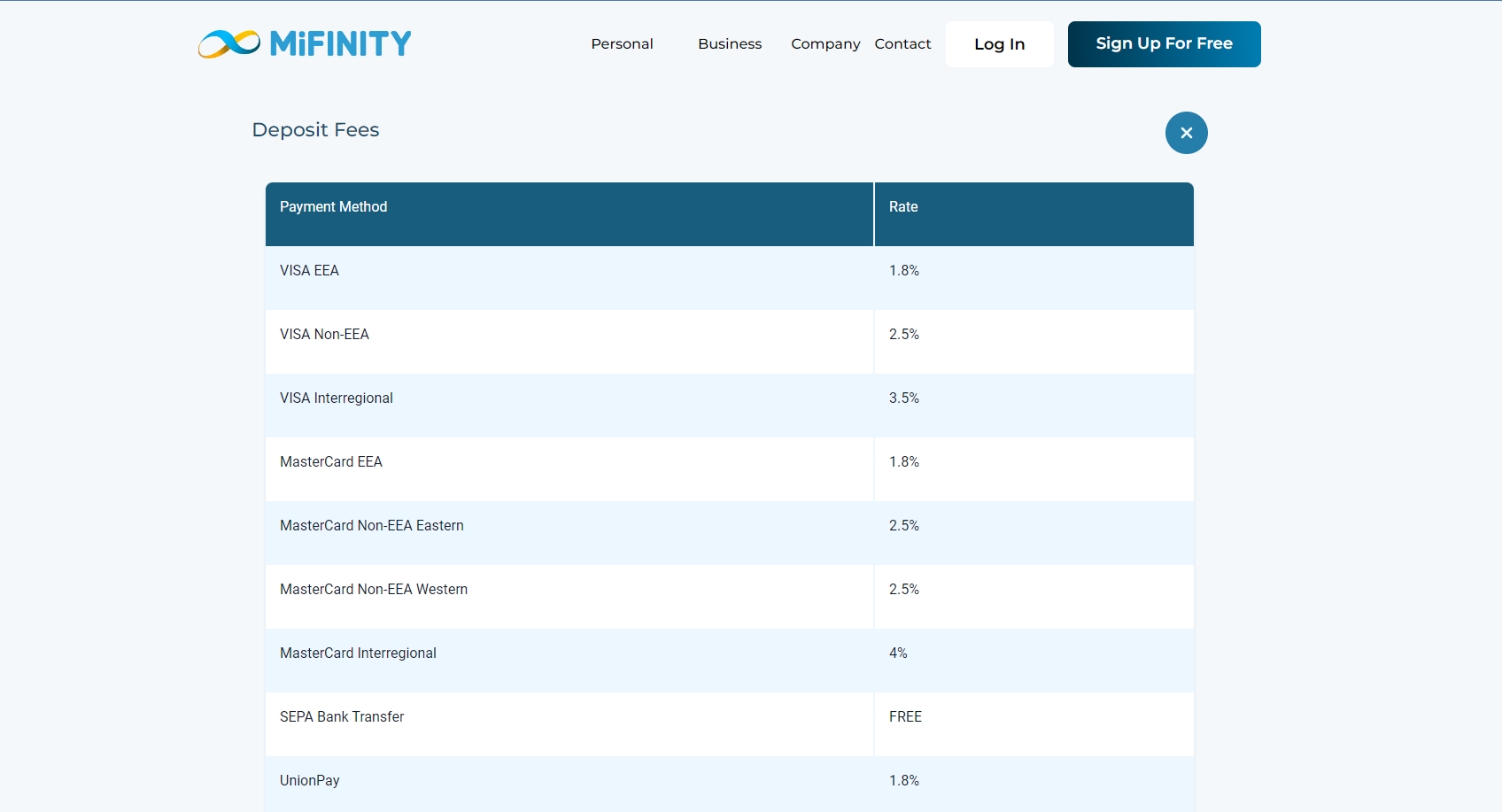Viewport: 1502px width, 812px height.
Task: Select the MasterCard EEA row label
Action: tap(331, 462)
